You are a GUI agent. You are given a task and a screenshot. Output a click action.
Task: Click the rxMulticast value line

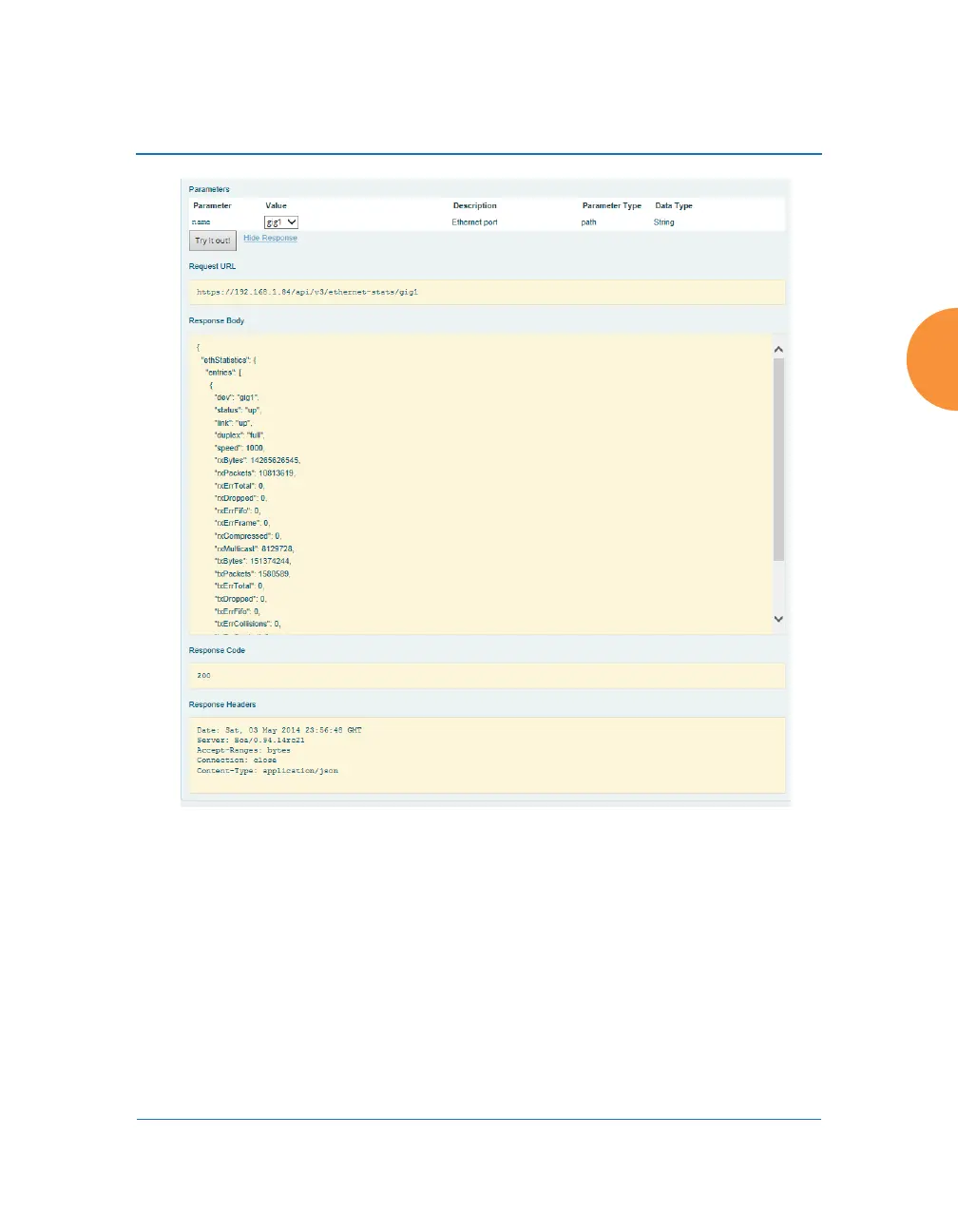pyautogui.click(x=255, y=549)
